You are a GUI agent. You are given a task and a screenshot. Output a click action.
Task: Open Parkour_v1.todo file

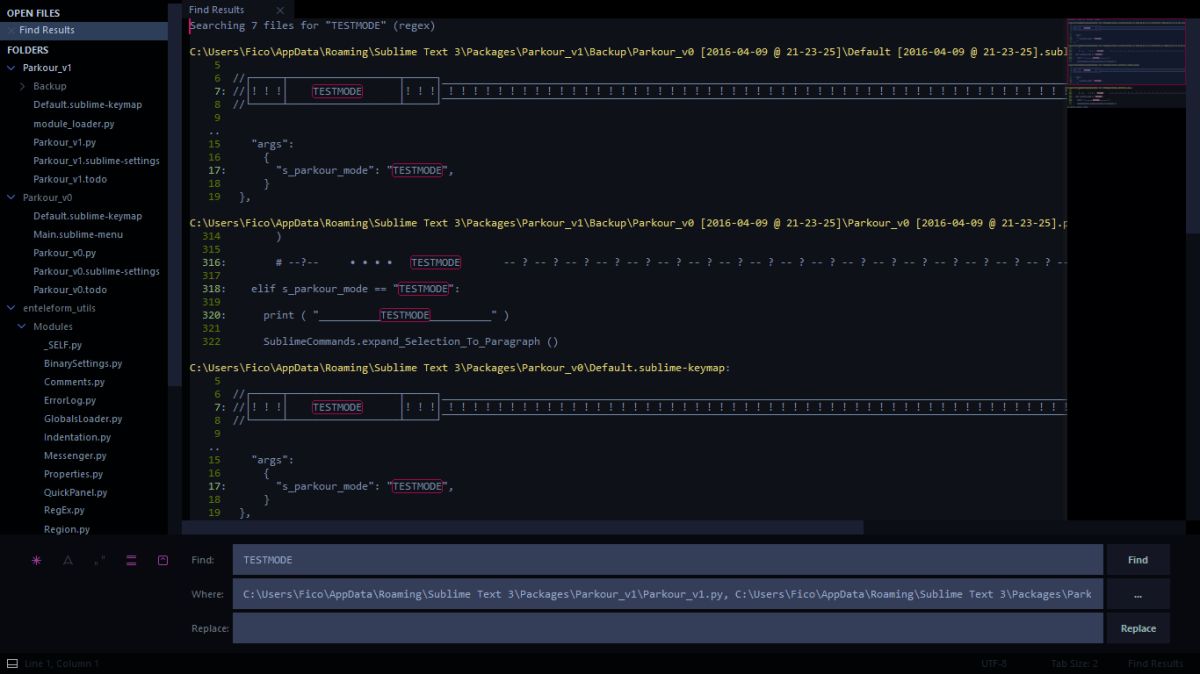click(x=70, y=179)
